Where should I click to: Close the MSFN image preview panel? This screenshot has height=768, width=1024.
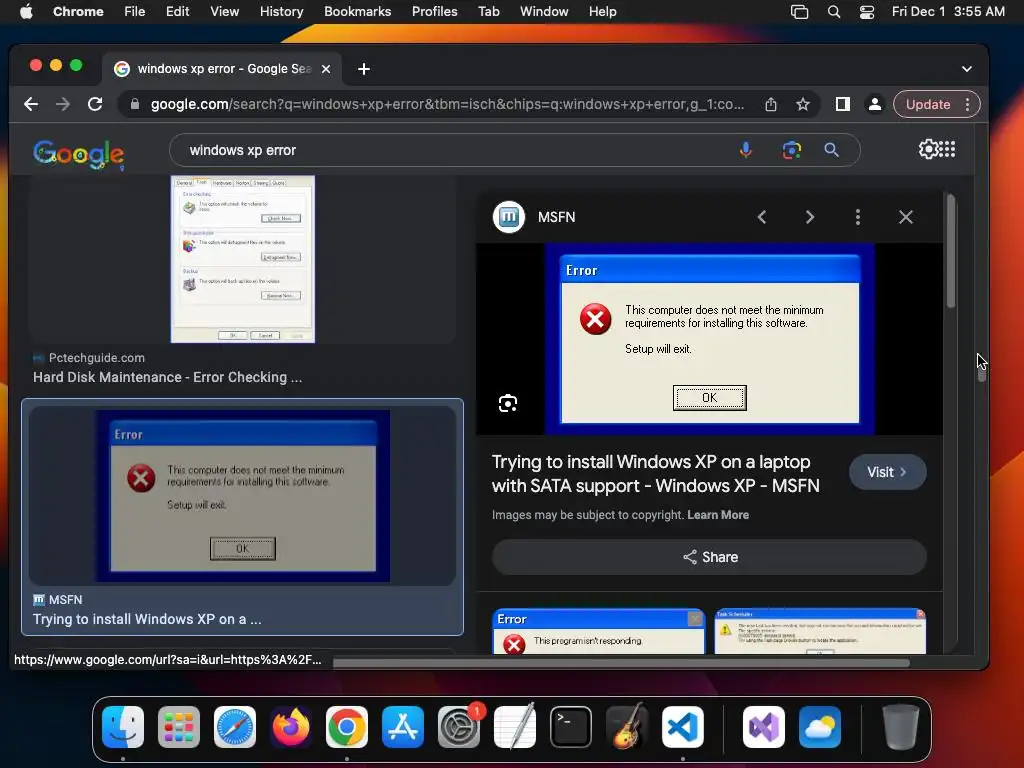click(906, 217)
